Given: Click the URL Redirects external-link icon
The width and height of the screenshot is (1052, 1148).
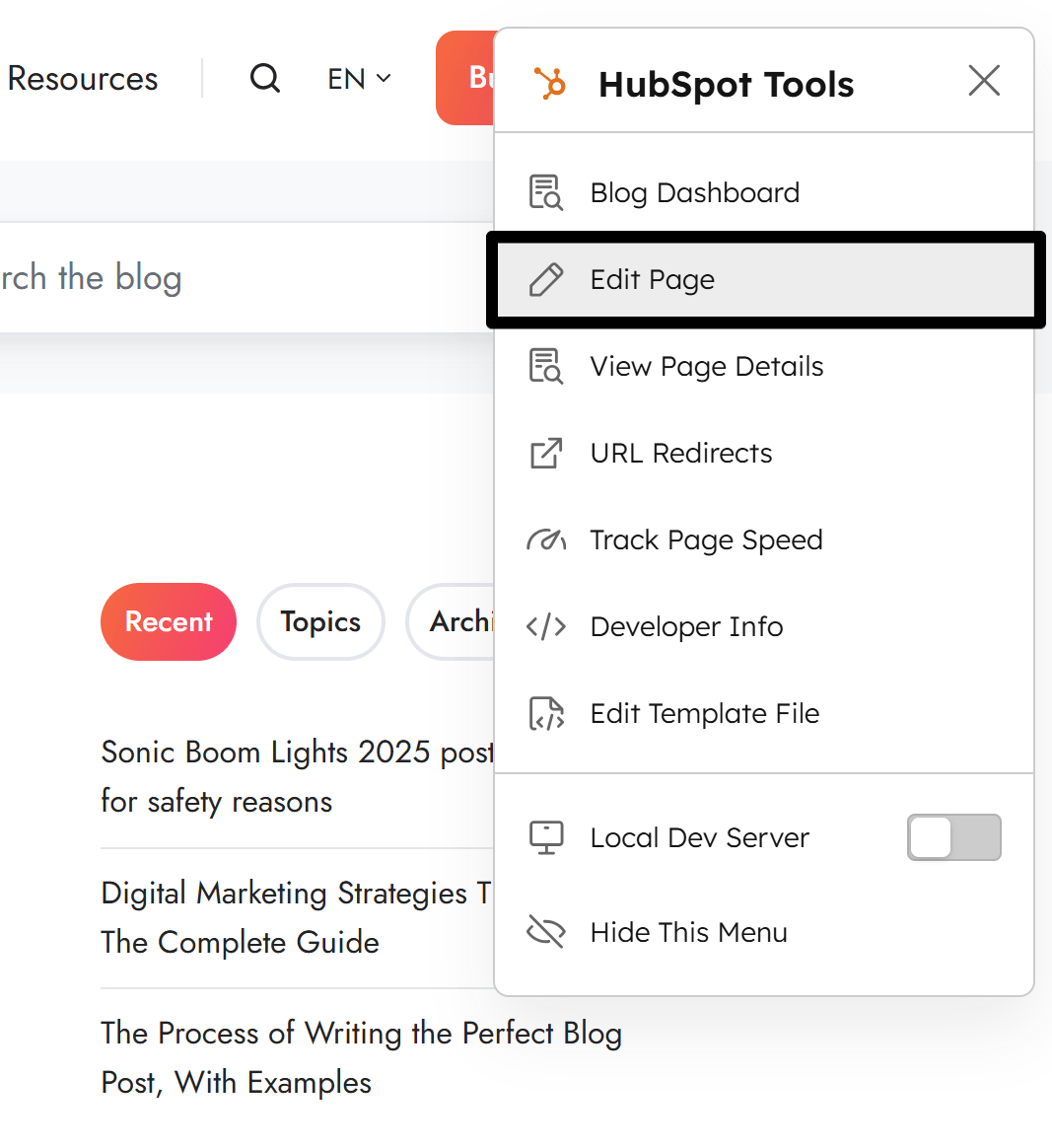Looking at the screenshot, I should (x=546, y=454).
